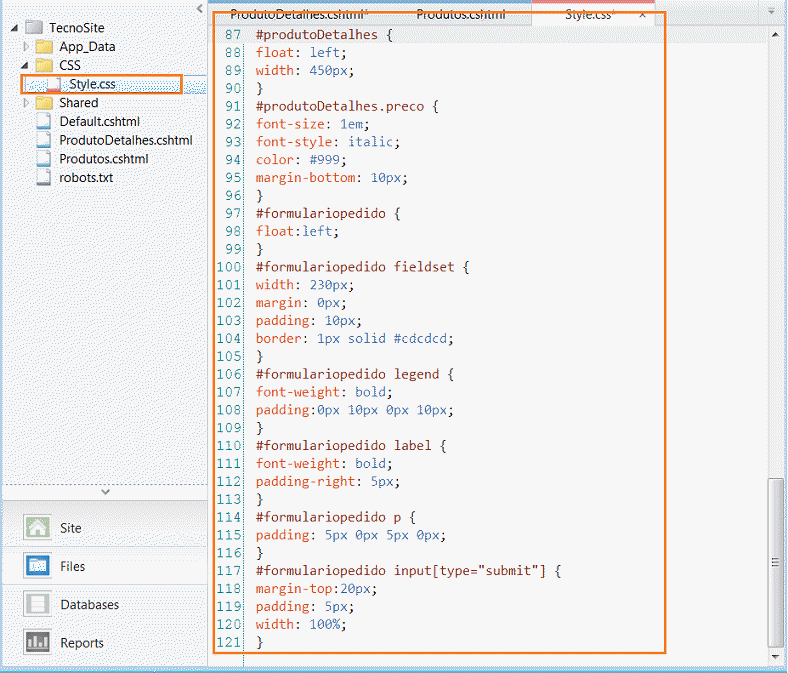Click the Style.css file icon
The image size is (788, 673).
pyautogui.click(x=54, y=84)
